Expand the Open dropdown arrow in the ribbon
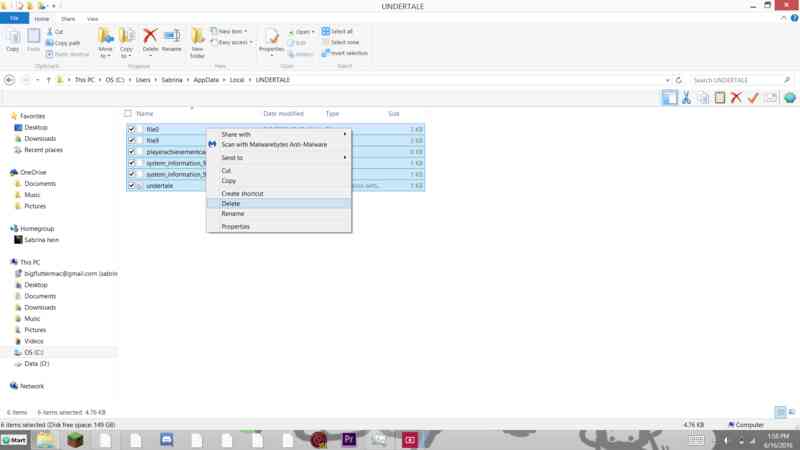800x450 pixels. [x=313, y=32]
